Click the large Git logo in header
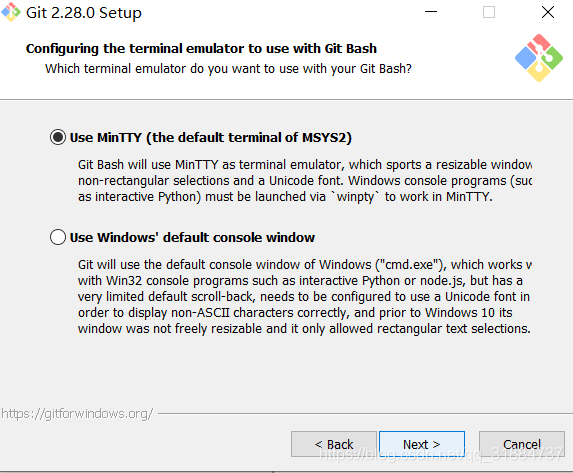This screenshot has height=473, width=573. pos(539,58)
